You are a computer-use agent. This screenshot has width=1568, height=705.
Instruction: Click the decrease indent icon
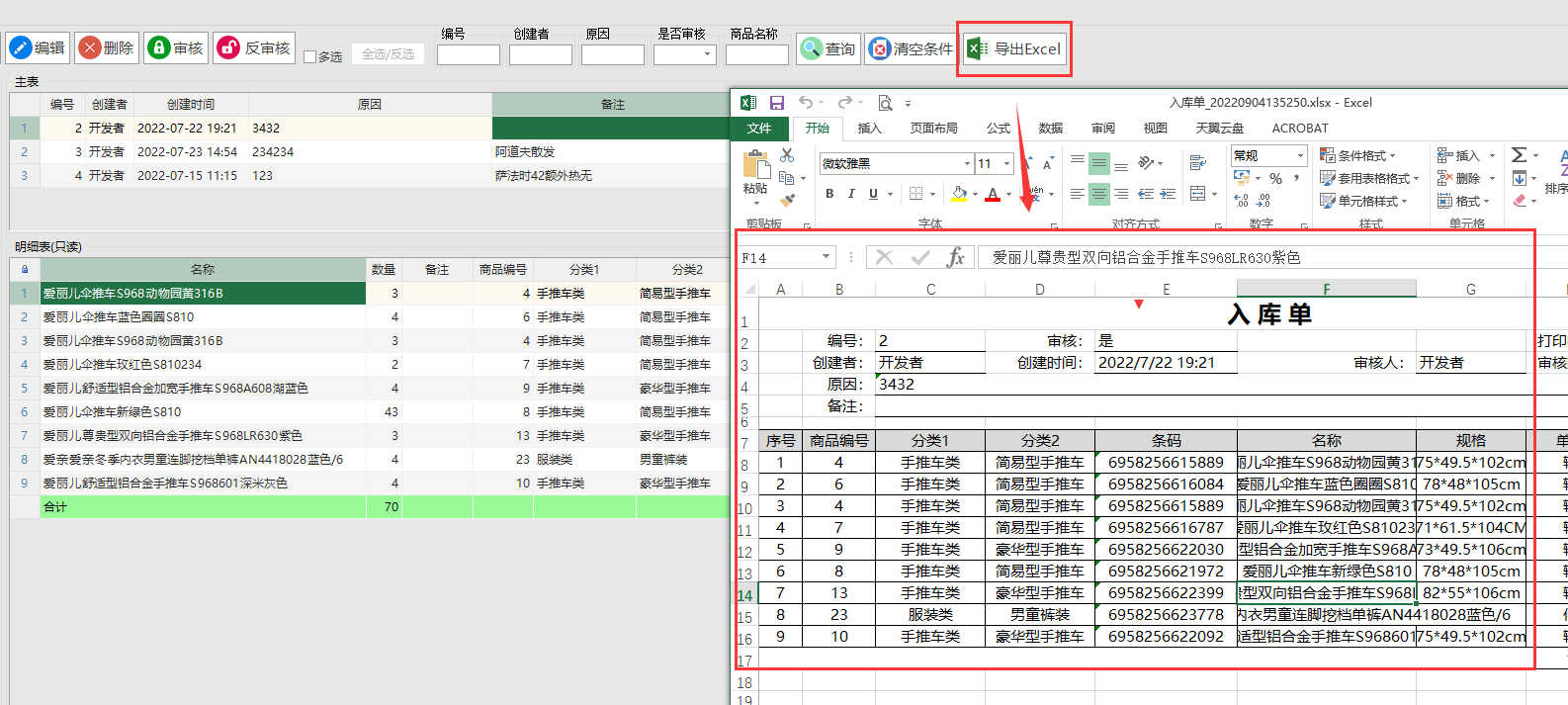point(1145,195)
